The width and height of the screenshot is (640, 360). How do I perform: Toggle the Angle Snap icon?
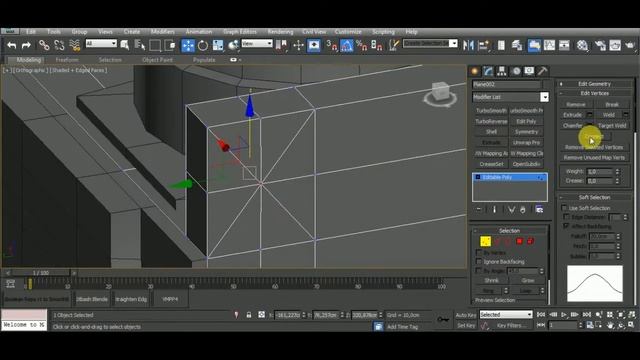[347, 45]
